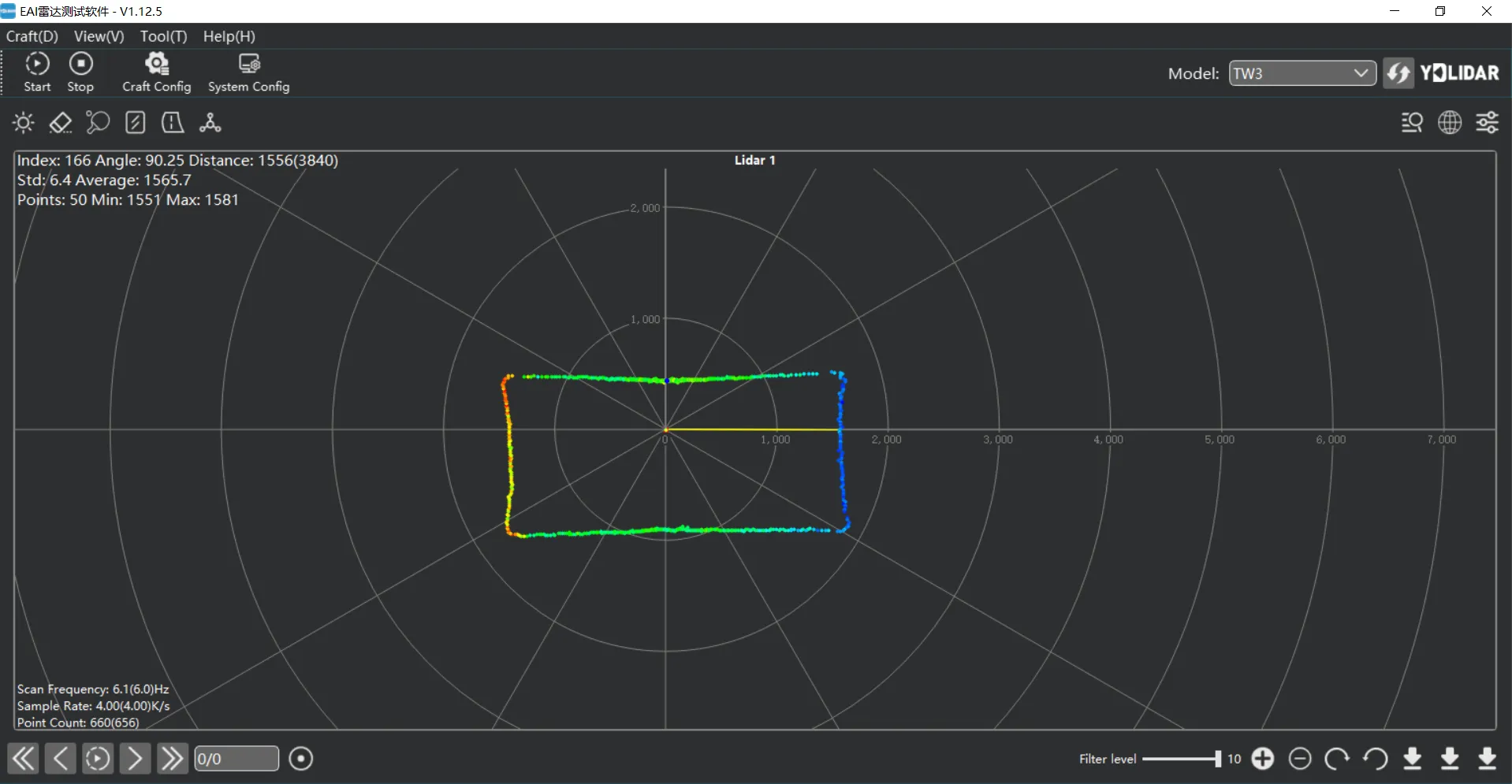
Task: Click the "Points: 50 Min: 1551" text
Action: point(89,199)
